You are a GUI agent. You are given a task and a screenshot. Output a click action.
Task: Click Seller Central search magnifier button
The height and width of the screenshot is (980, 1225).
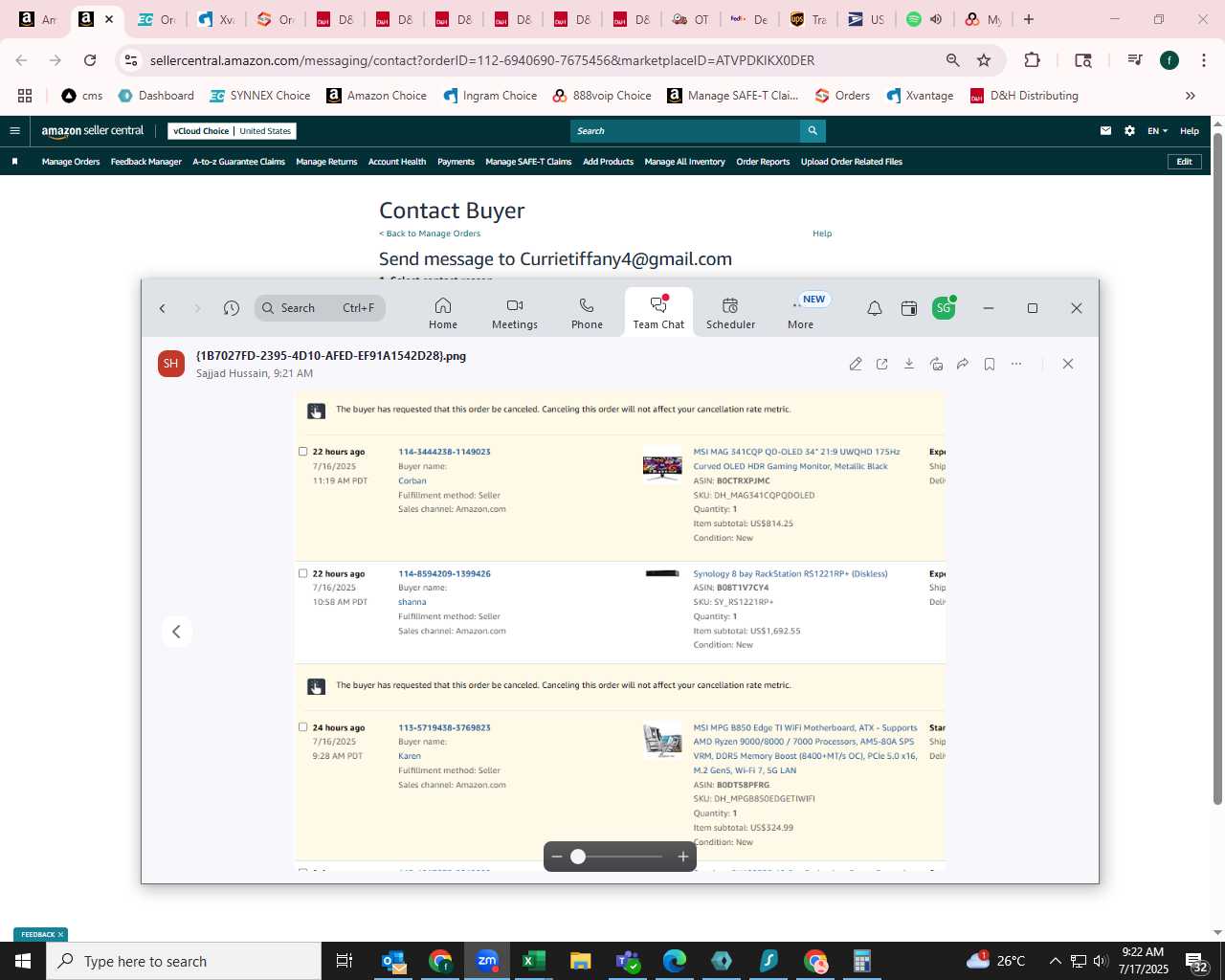tap(813, 131)
